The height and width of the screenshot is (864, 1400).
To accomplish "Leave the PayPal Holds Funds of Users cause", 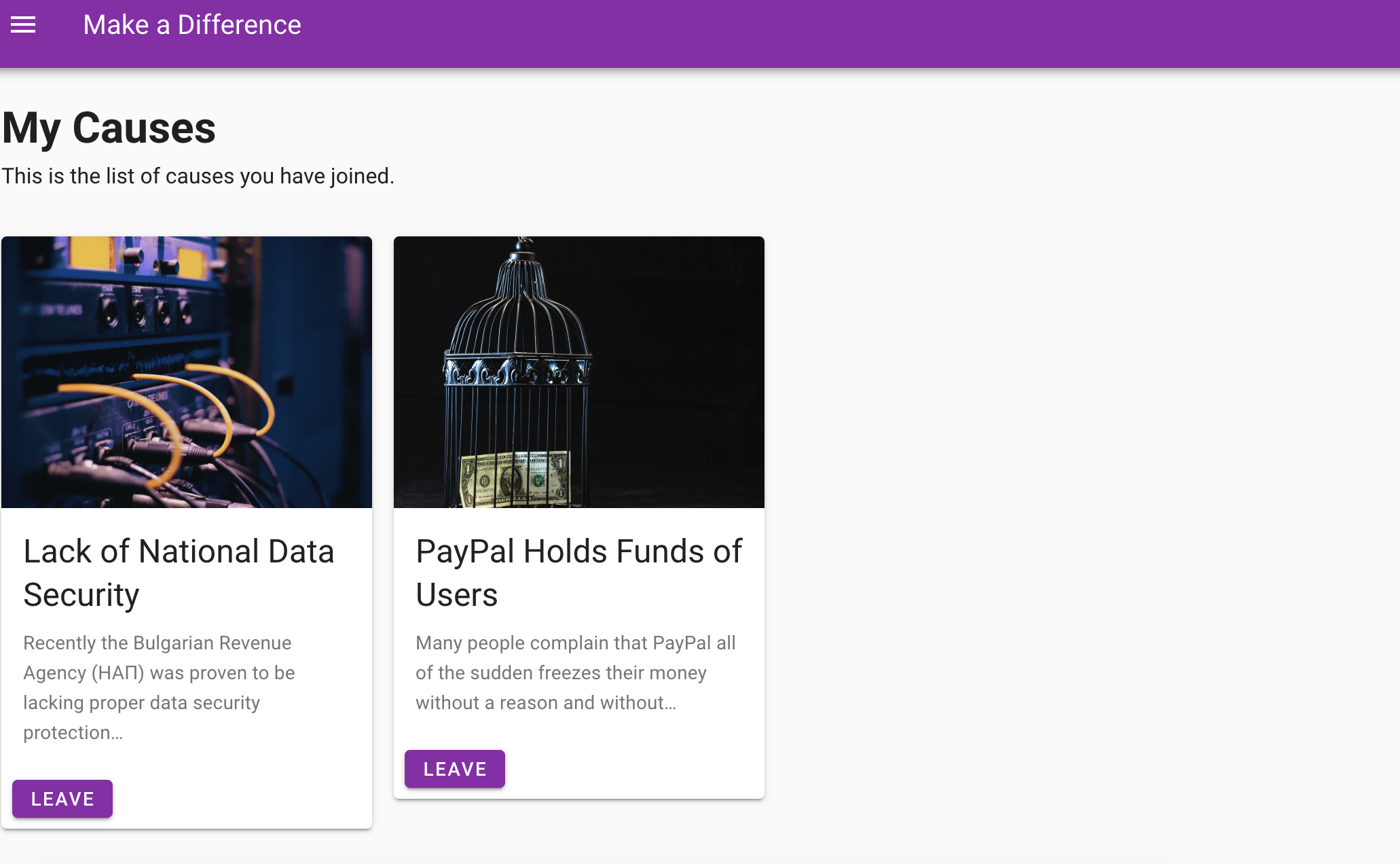I will [x=455, y=769].
